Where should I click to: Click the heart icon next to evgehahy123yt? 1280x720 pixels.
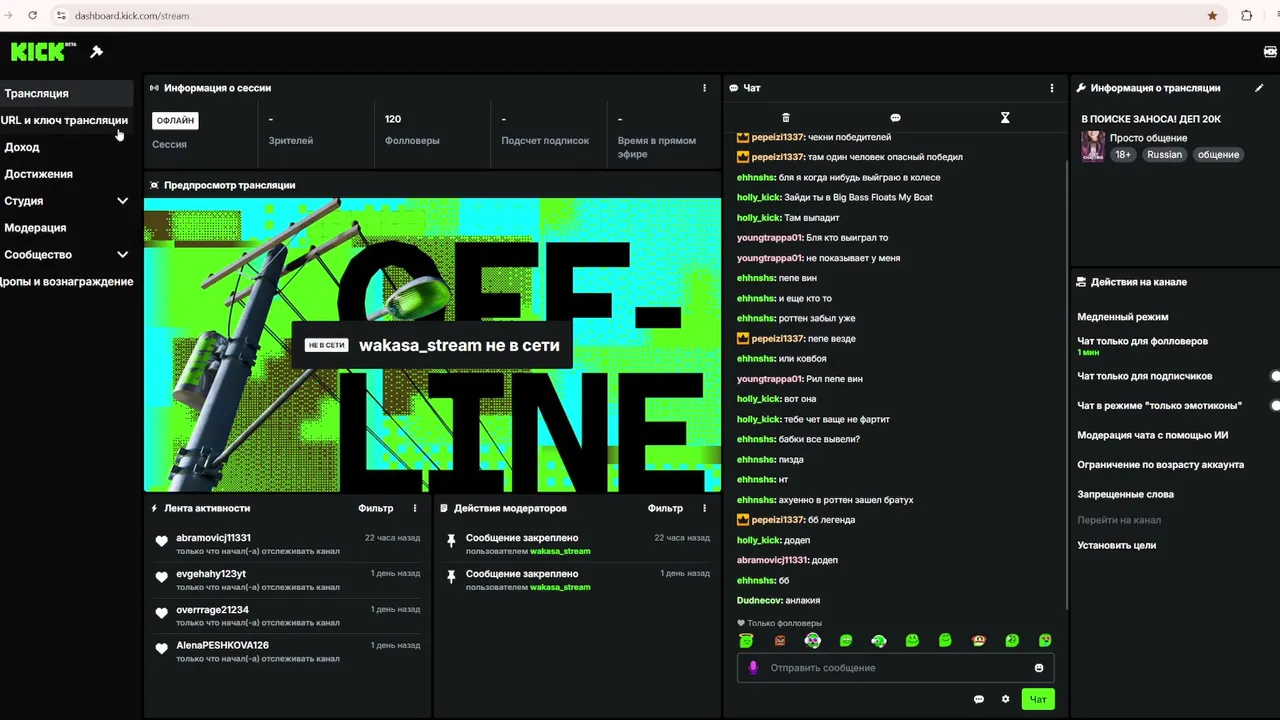161,577
